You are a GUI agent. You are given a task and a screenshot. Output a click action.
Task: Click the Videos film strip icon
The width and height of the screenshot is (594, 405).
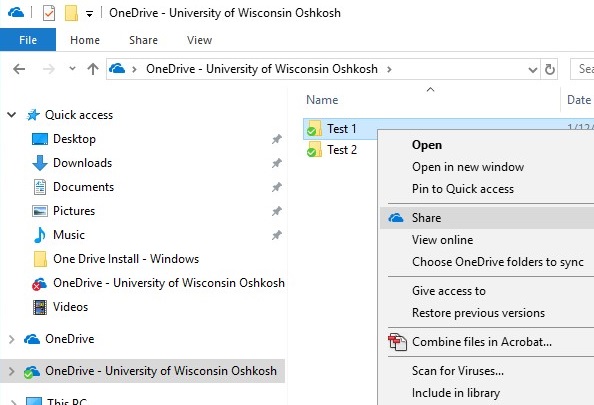coord(40,307)
